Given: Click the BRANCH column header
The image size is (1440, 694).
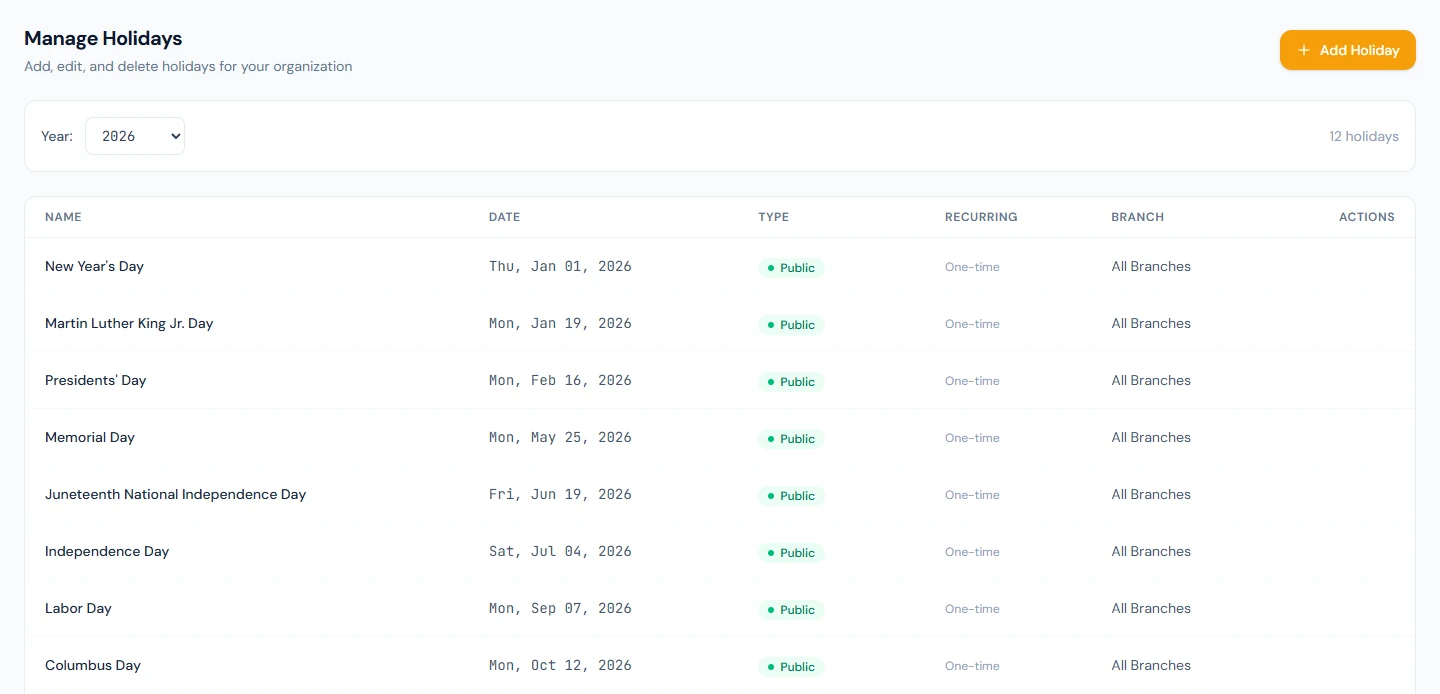Looking at the screenshot, I should (1137, 217).
